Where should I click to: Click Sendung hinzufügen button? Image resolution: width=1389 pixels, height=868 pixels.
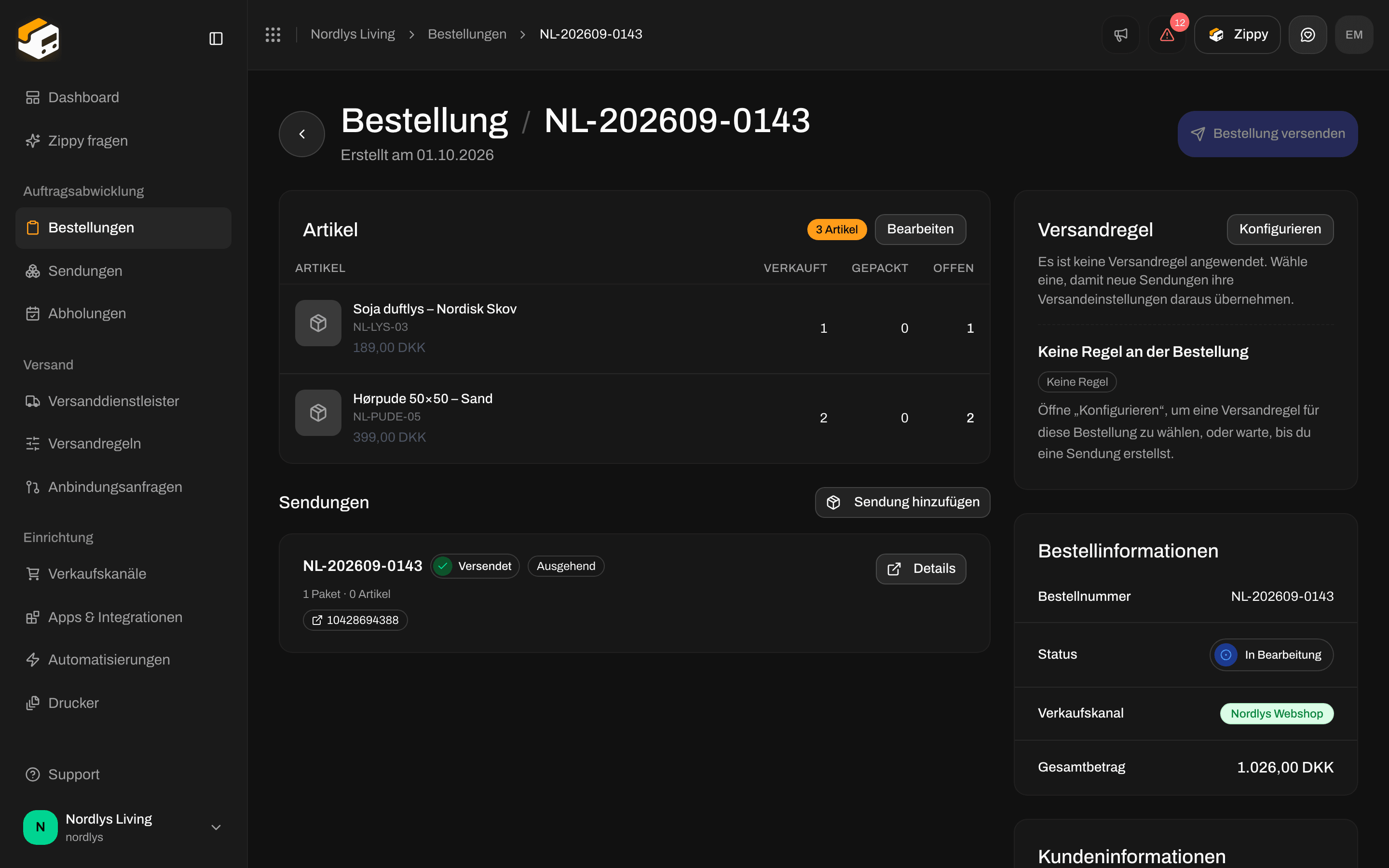902,502
